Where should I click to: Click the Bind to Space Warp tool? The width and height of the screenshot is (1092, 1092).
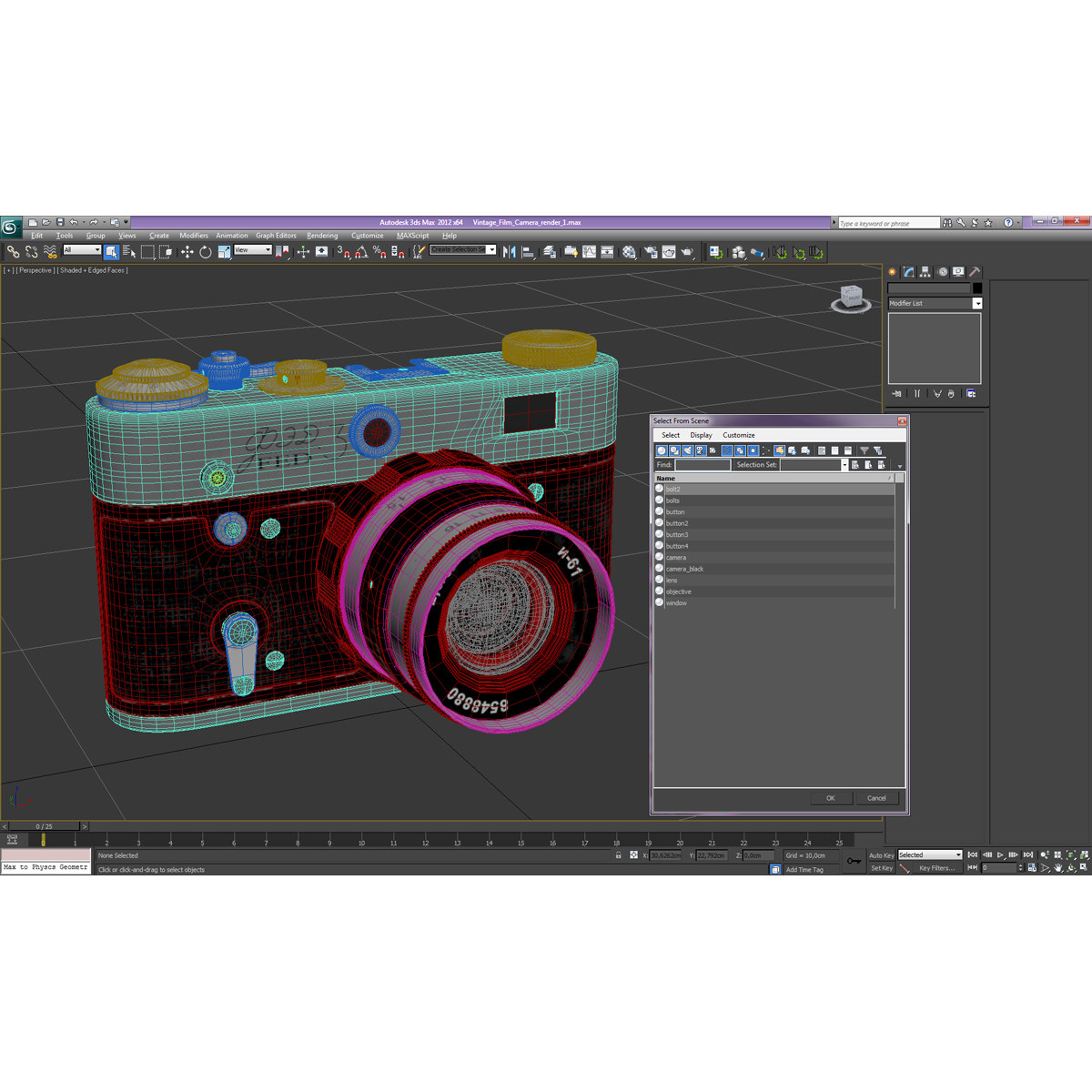[x=50, y=252]
